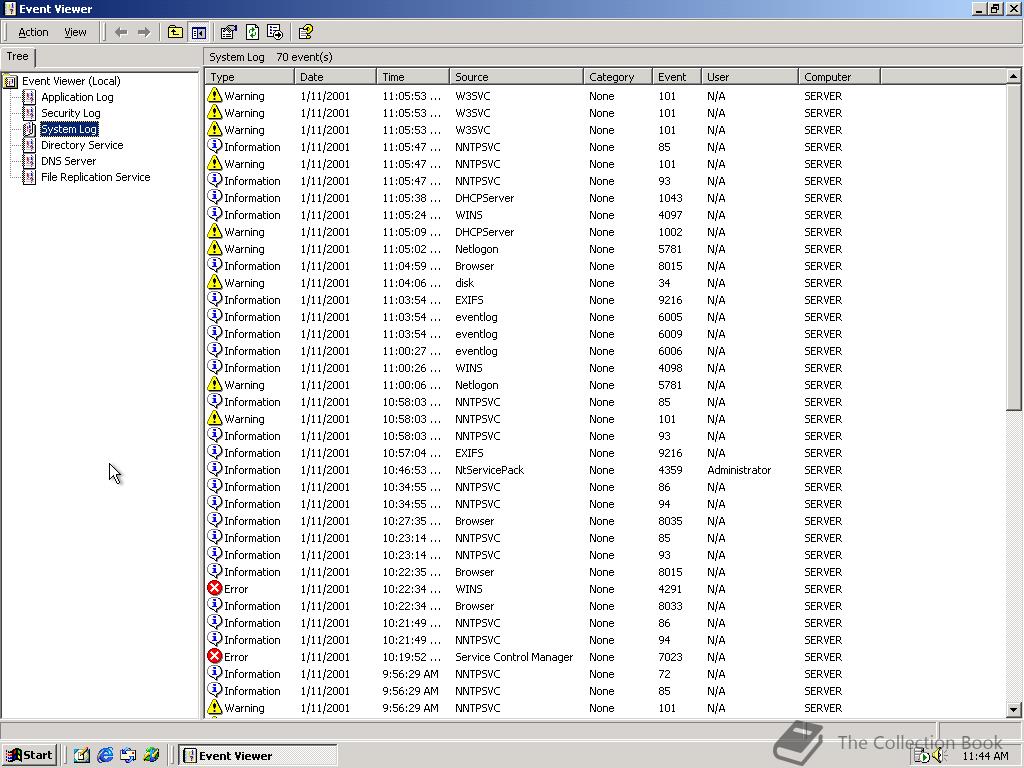Select the Tree tab
The image size is (1024, 768).
[18, 57]
